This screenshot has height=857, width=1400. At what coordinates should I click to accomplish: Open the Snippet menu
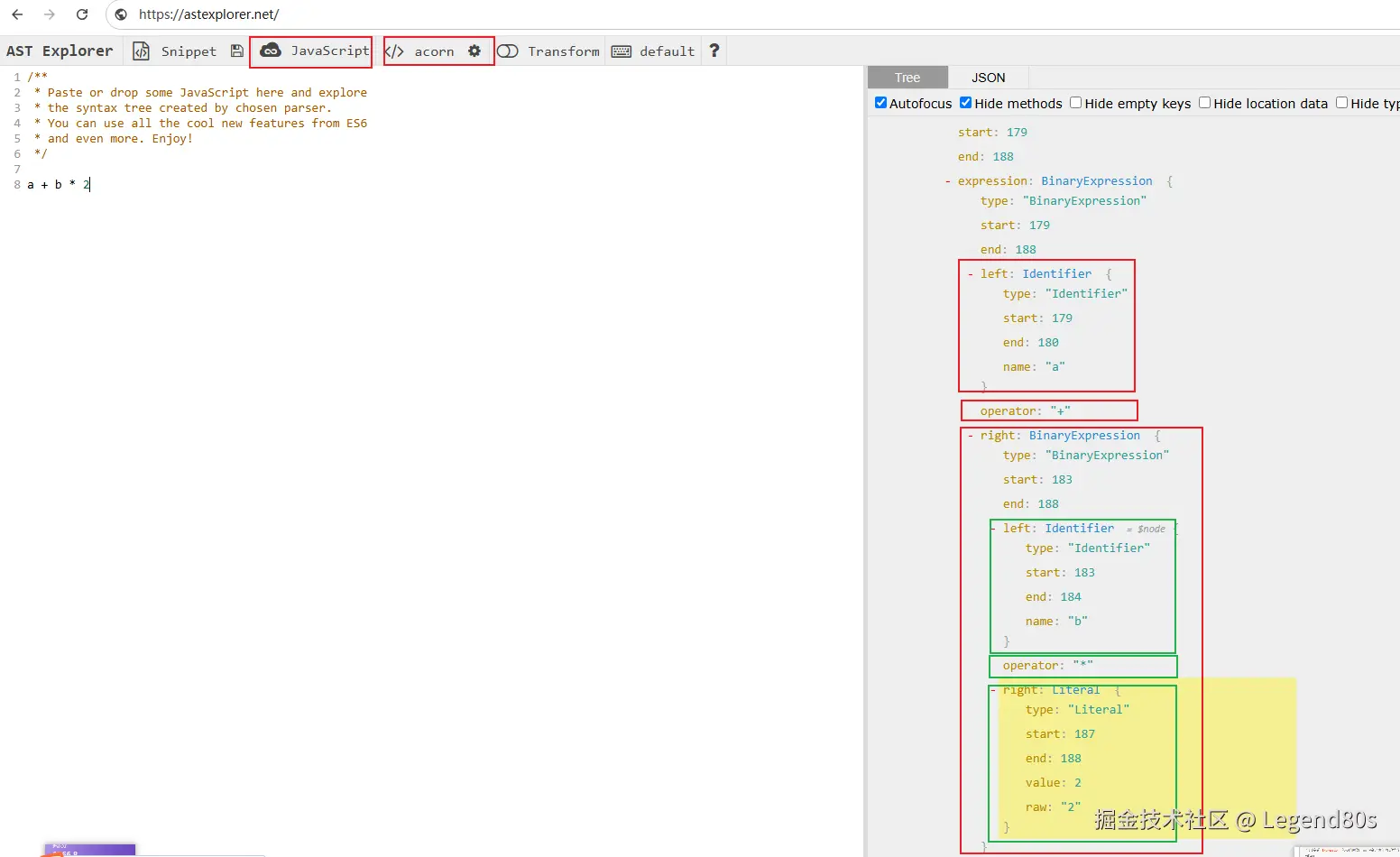click(x=189, y=51)
